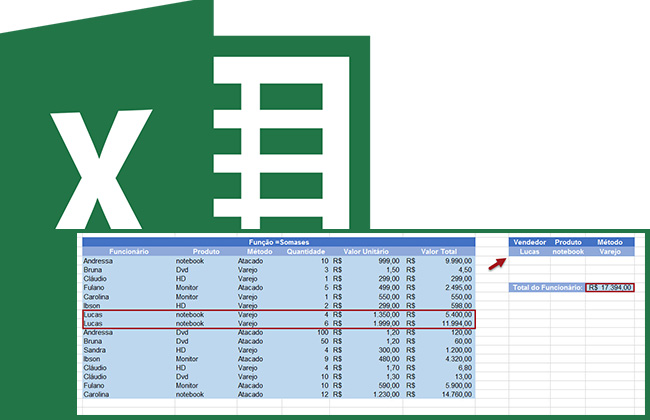Image resolution: width=650 pixels, height=420 pixels.
Task: Select 'Varejo' cell under criteria Método header
Action: [610, 252]
